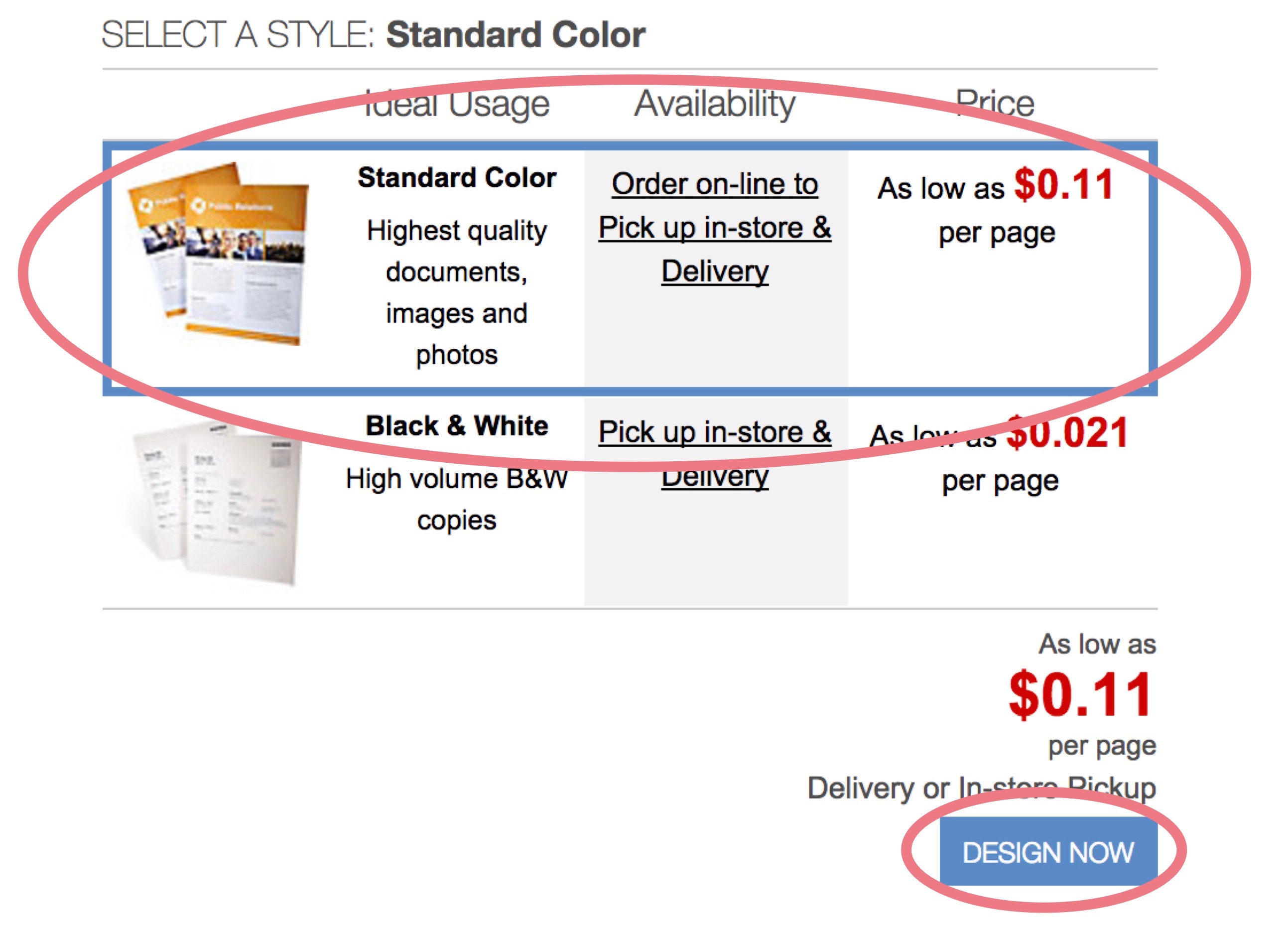1288x933 pixels.
Task: Click the $0.021 price in Black & White row
Action: (x=1066, y=433)
